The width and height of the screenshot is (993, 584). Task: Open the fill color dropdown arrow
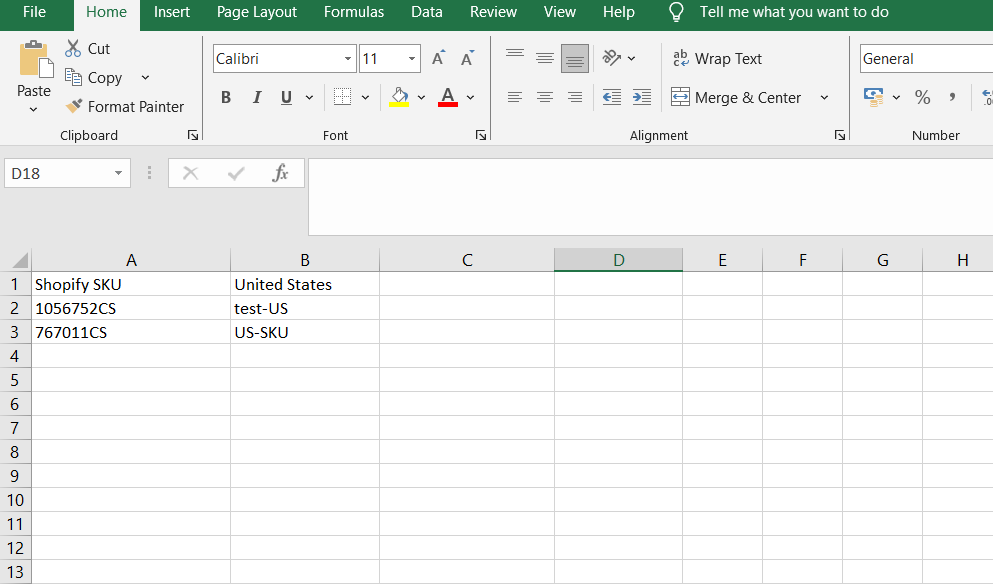click(421, 98)
